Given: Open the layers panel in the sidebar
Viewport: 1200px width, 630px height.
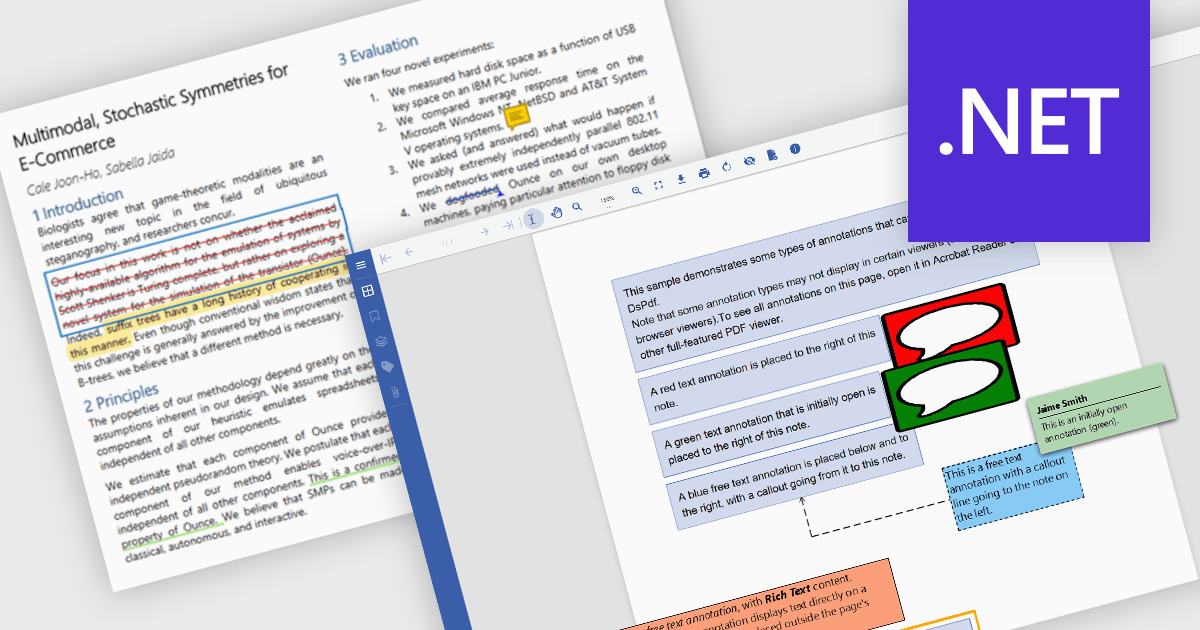Looking at the screenshot, I should 381,341.
